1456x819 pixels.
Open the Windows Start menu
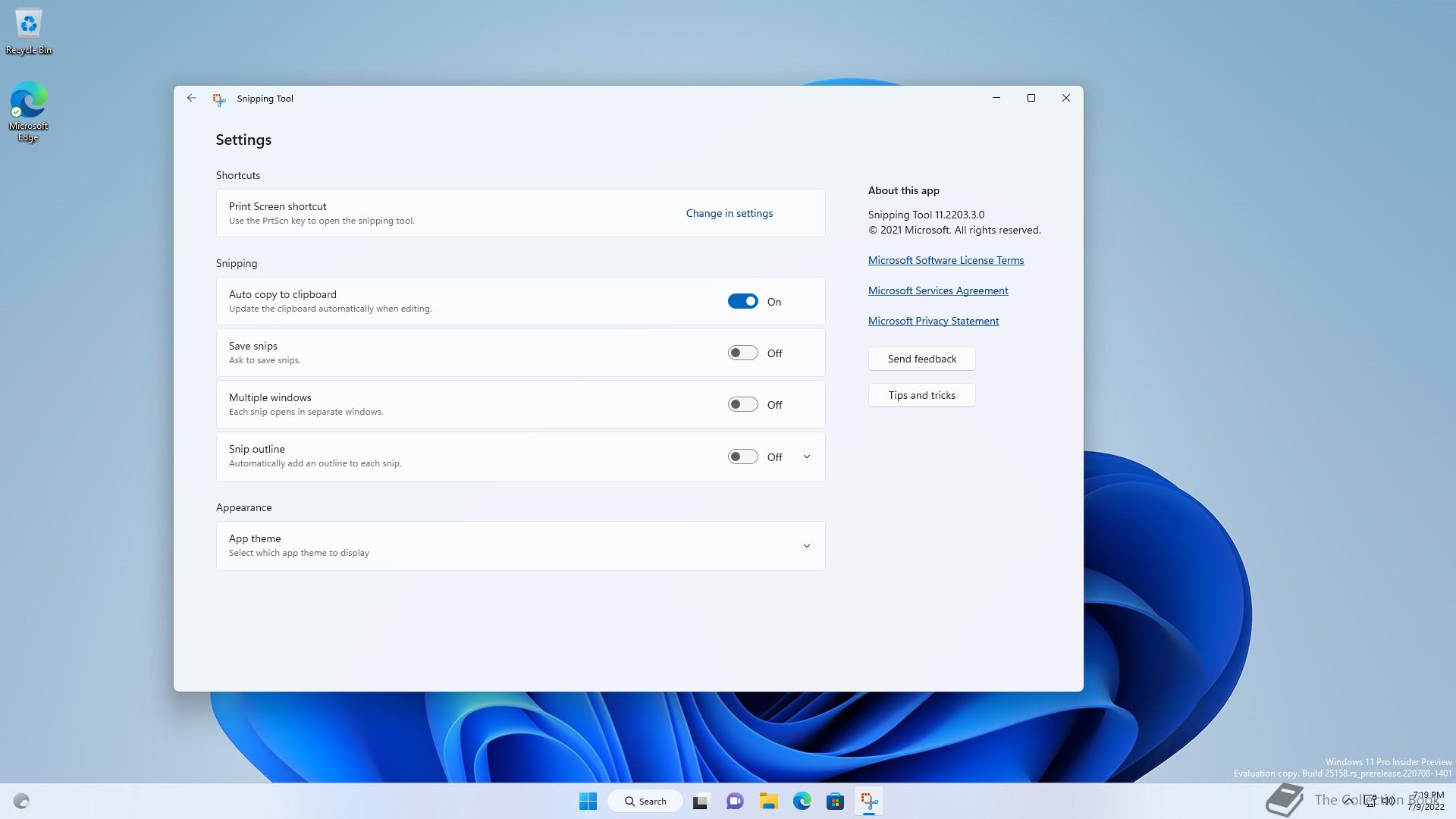point(588,801)
